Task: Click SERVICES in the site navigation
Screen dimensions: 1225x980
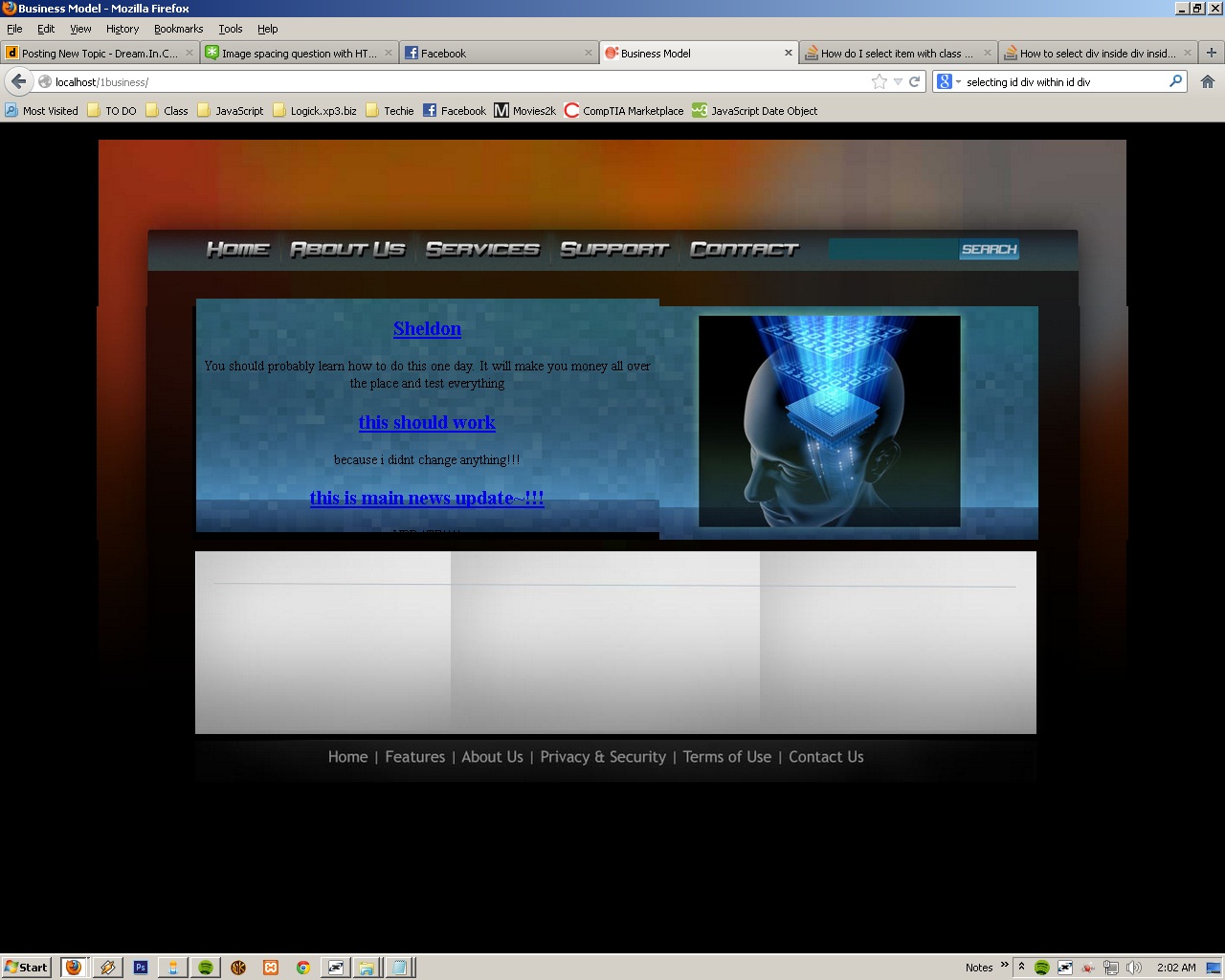Action: [x=483, y=250]
